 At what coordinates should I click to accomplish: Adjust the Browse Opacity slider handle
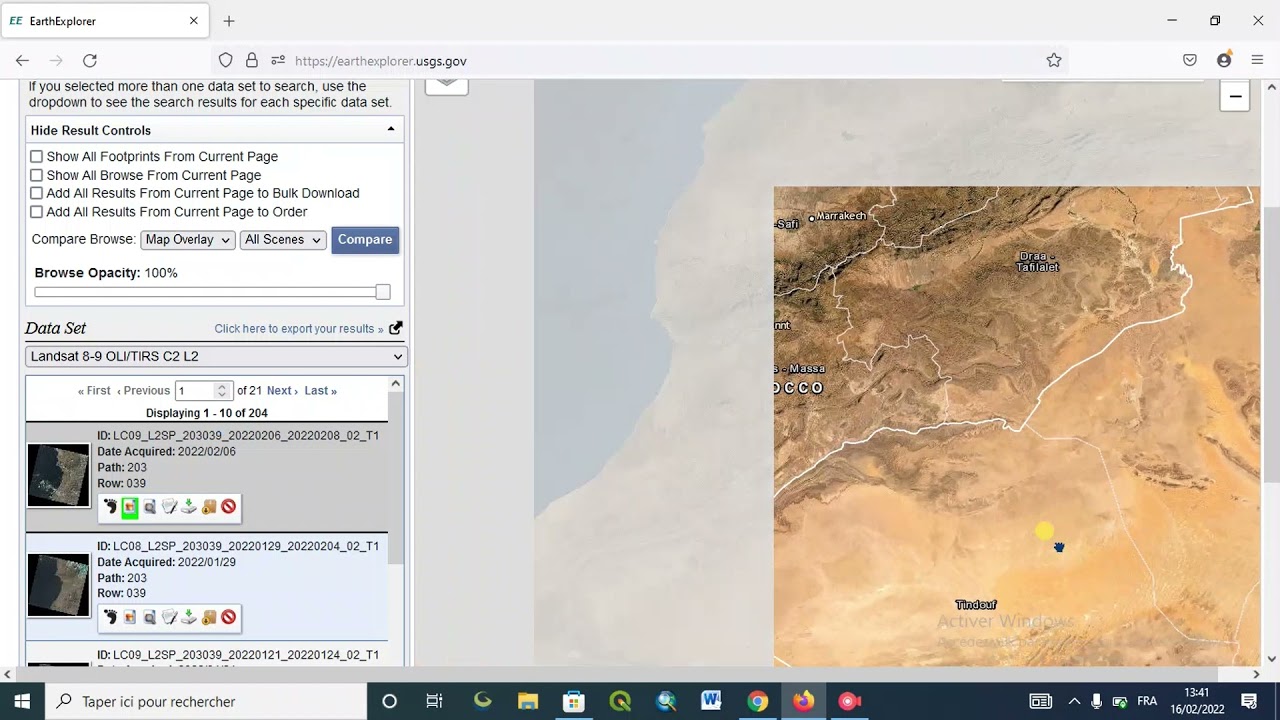tap(383, 292)
